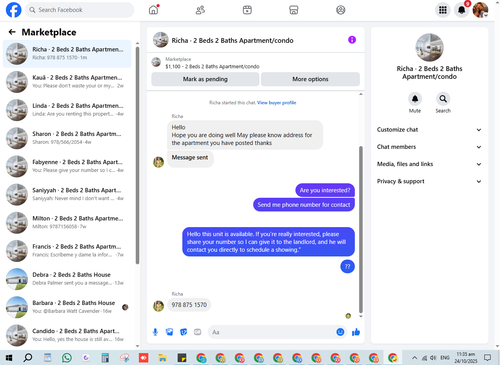Viewport: 500px width, 365px height.
Task: Go back using the Marketplace arrow
Action: [x=12, y=32]
